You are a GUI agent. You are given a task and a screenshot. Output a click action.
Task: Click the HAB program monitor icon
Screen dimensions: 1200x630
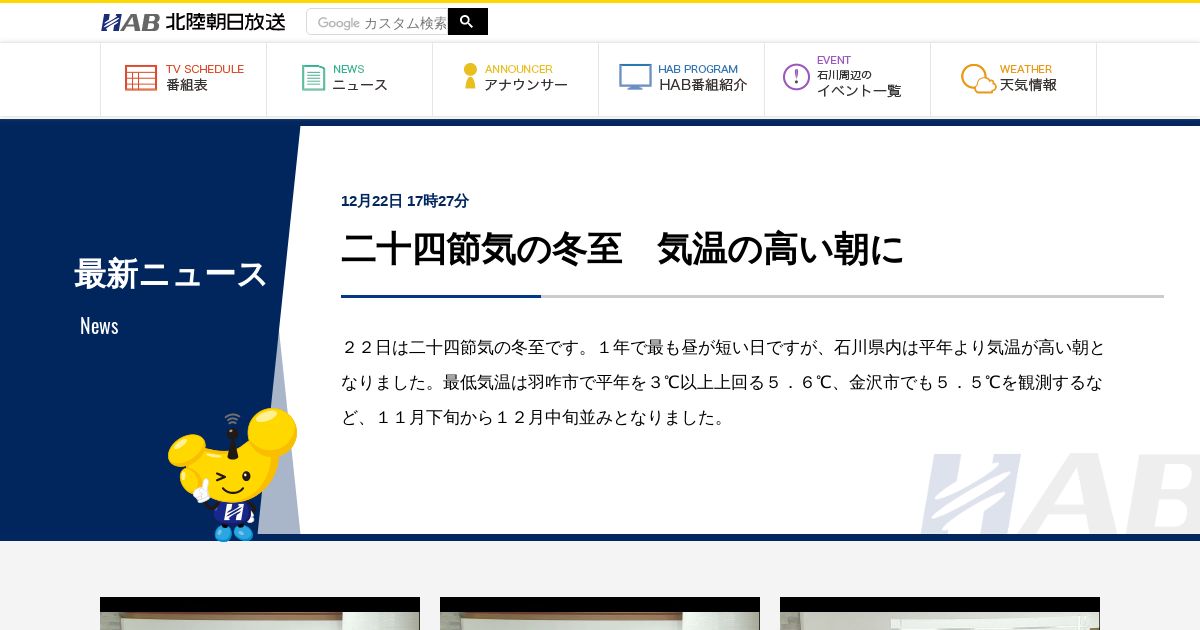tap(635, 77)
